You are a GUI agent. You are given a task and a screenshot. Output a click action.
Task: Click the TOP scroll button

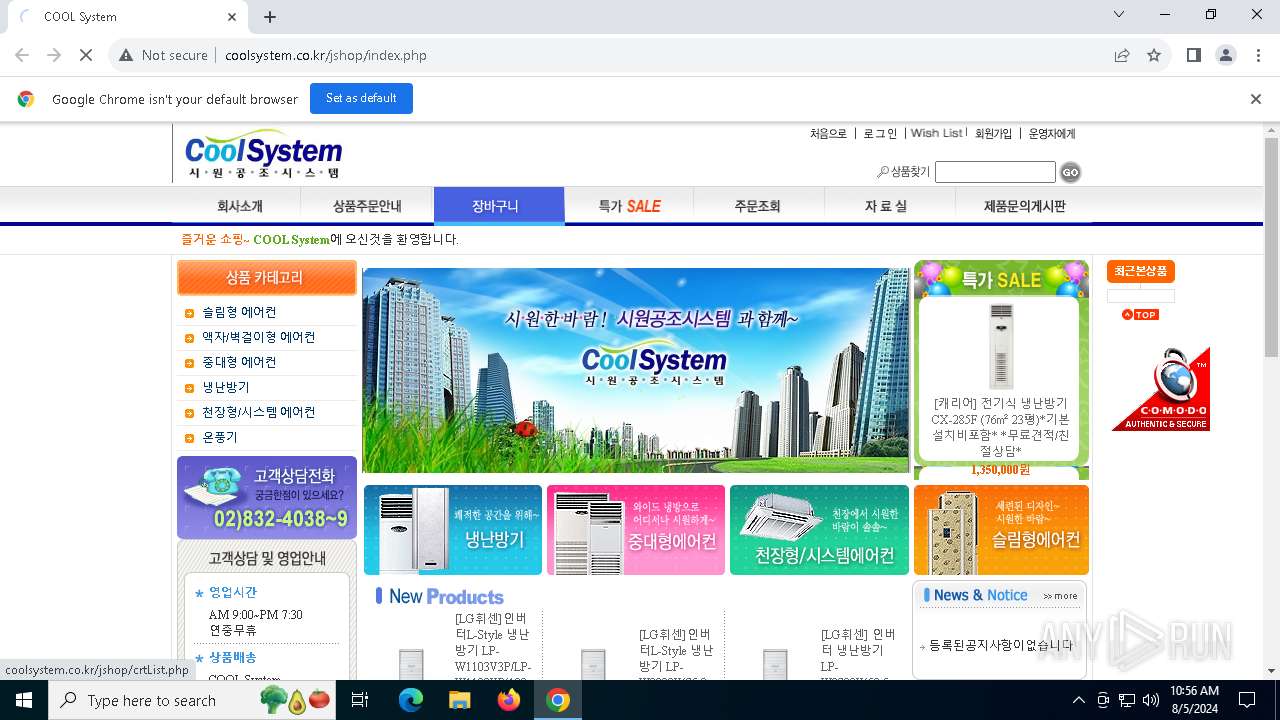point(1140,314)
